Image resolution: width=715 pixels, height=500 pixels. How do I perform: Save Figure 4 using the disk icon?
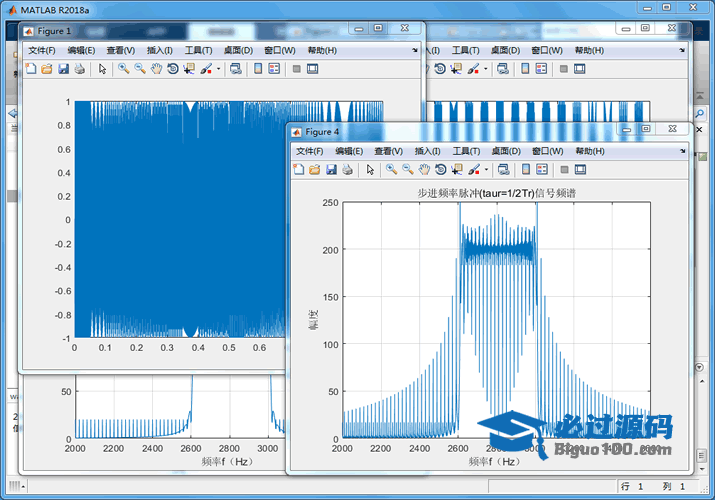tap(331, 170)
